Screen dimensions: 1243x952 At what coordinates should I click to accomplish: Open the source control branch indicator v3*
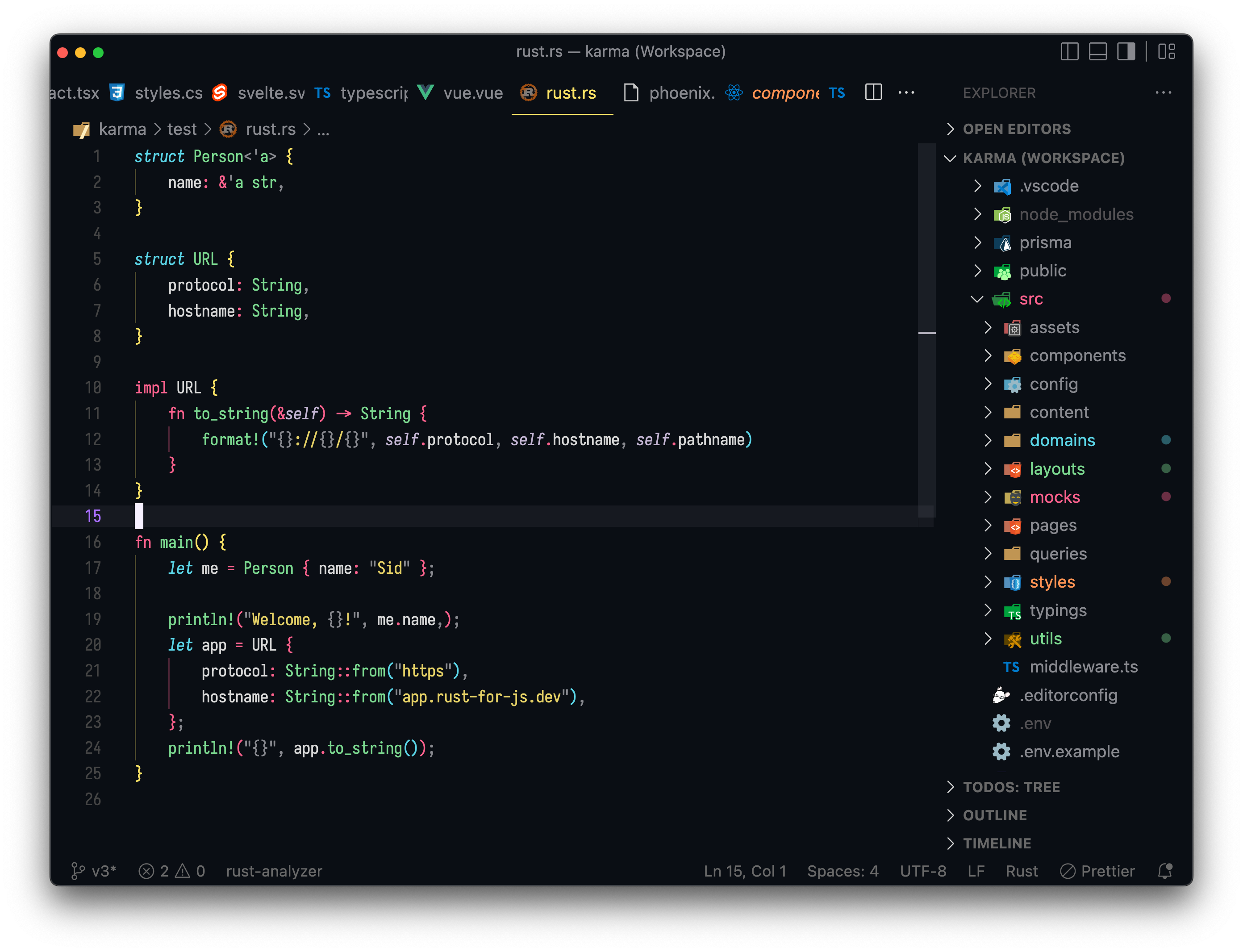pyautogui.click(x=95, y=871)
